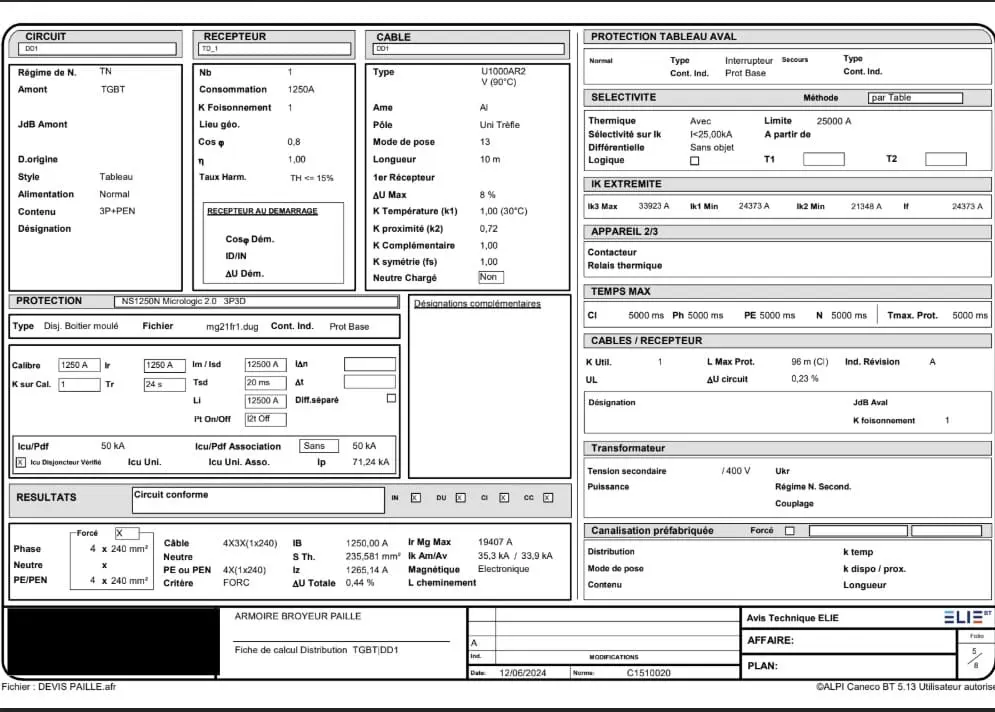The height and width of the screenshot is (712, 995).
Task: Click the T2 field in Sélectivité
Action: (x=946, y=159)
